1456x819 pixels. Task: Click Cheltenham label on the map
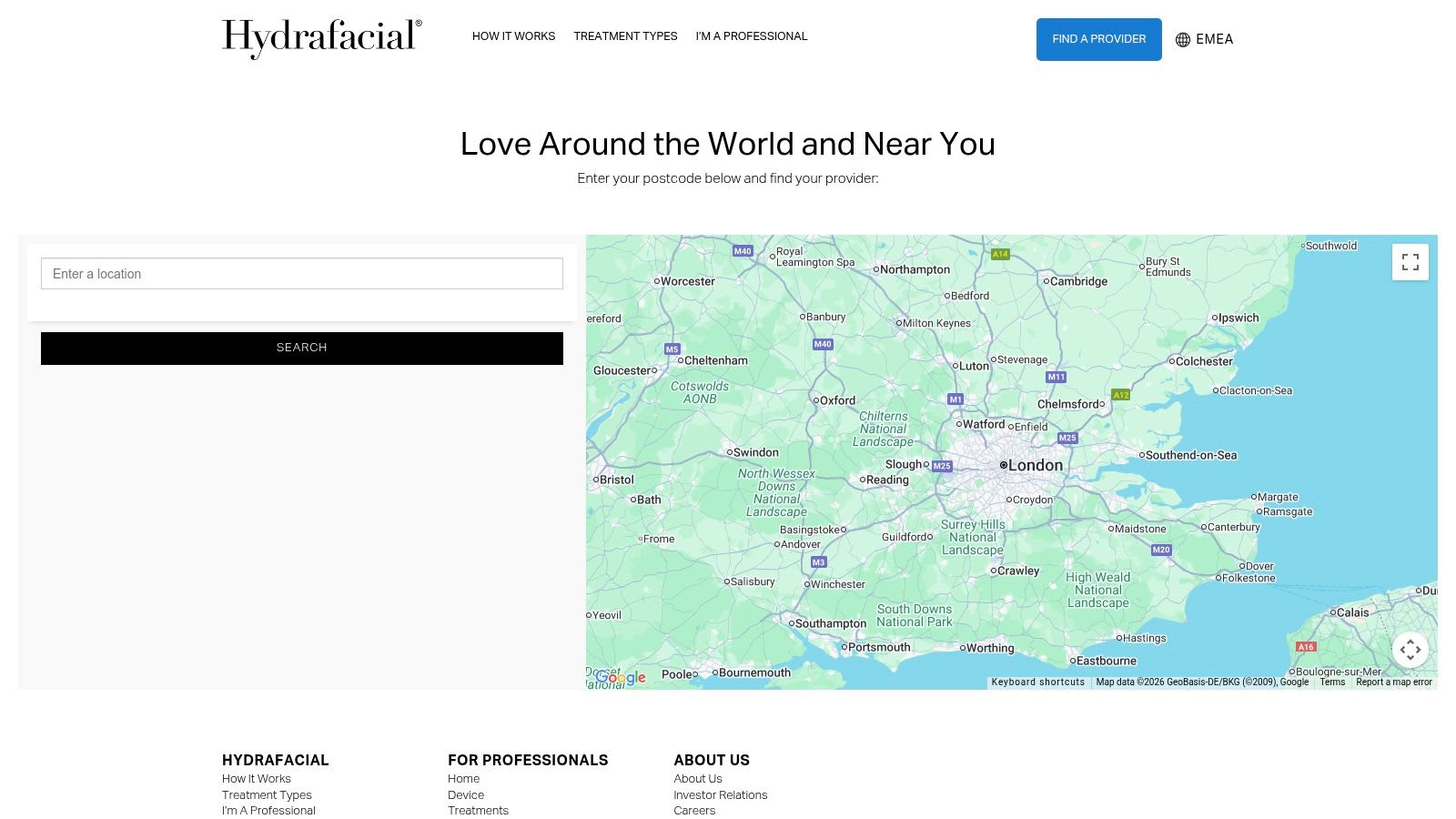coord(716,361)
